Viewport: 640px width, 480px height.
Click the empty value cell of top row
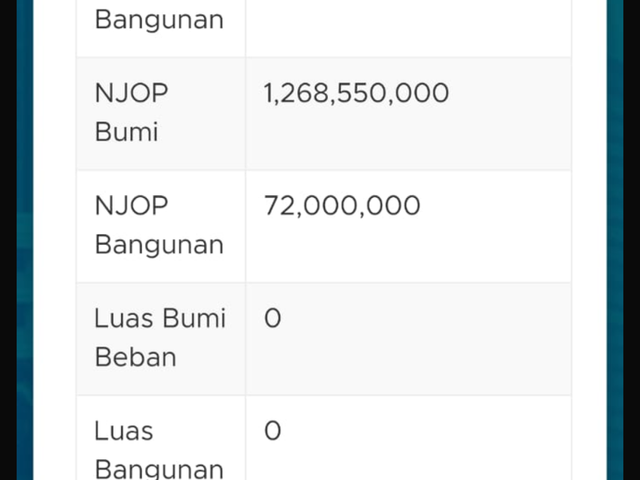[x=408, y=29]
